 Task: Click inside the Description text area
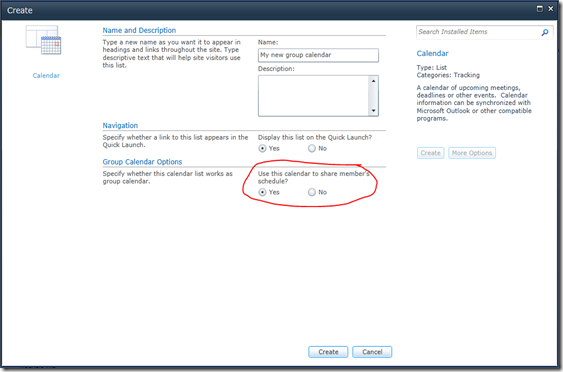pyautogui.click(x=313, y=96)
